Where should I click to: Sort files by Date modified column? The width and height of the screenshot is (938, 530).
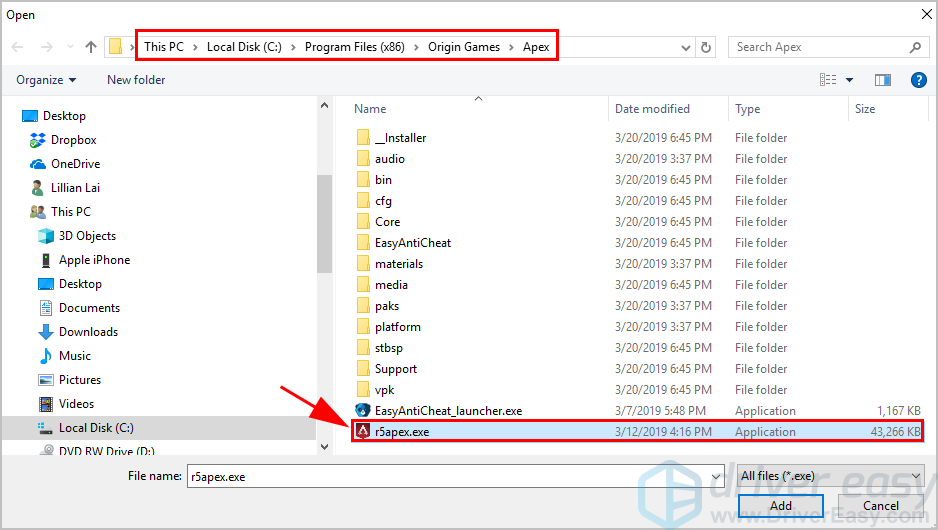652,109
